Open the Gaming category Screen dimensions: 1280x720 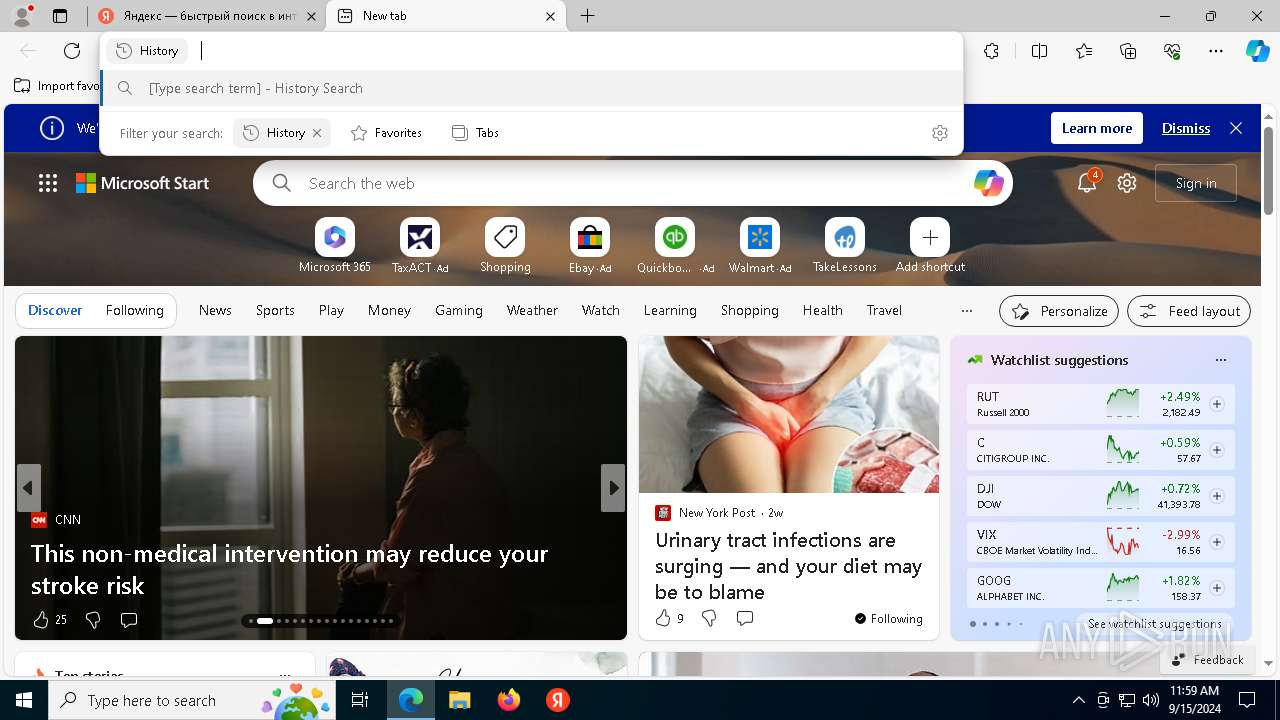pyautogui.click(x=459, y=311)
